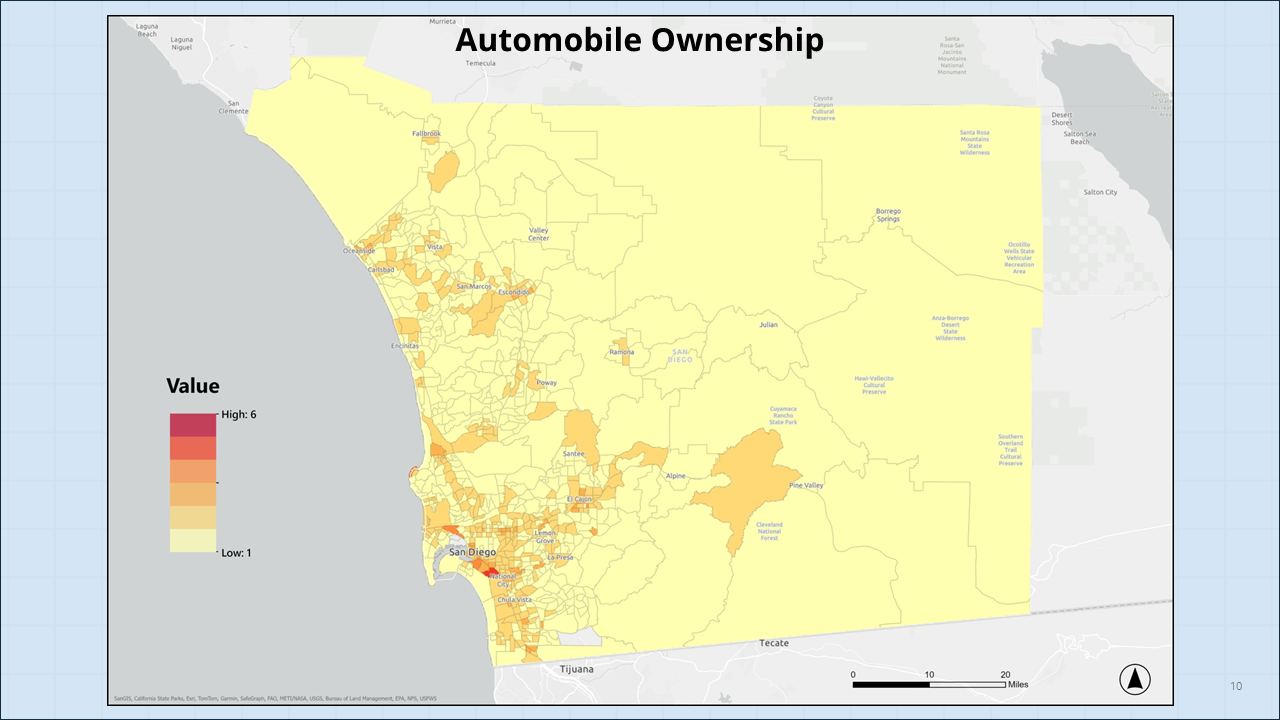Viewport: 1280px width, 720px height.
Task: Click the Chula Vista map label
Action: [x=514, y=599]
